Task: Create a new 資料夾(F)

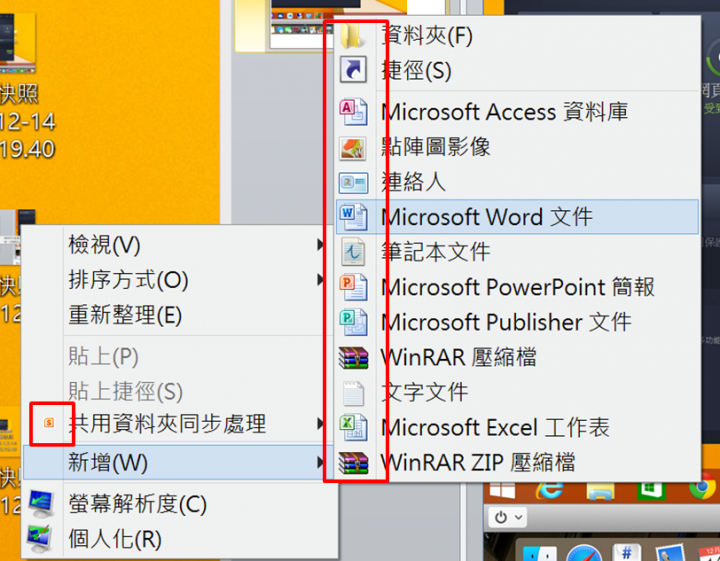Action: (x=518, y=36)
